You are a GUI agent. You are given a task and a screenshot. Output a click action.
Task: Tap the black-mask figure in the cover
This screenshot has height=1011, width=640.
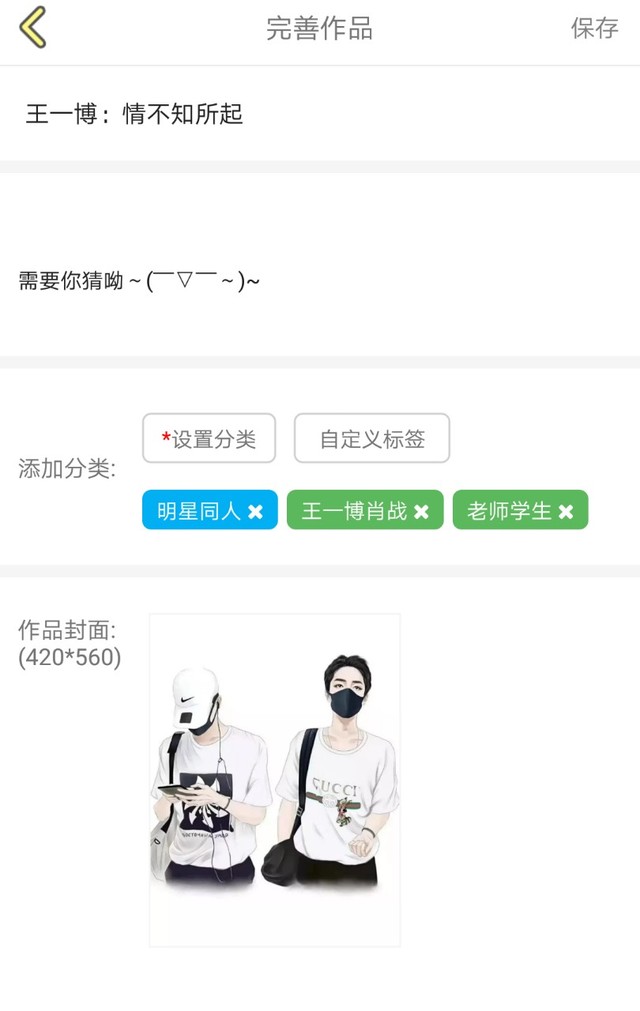point(332,771)
